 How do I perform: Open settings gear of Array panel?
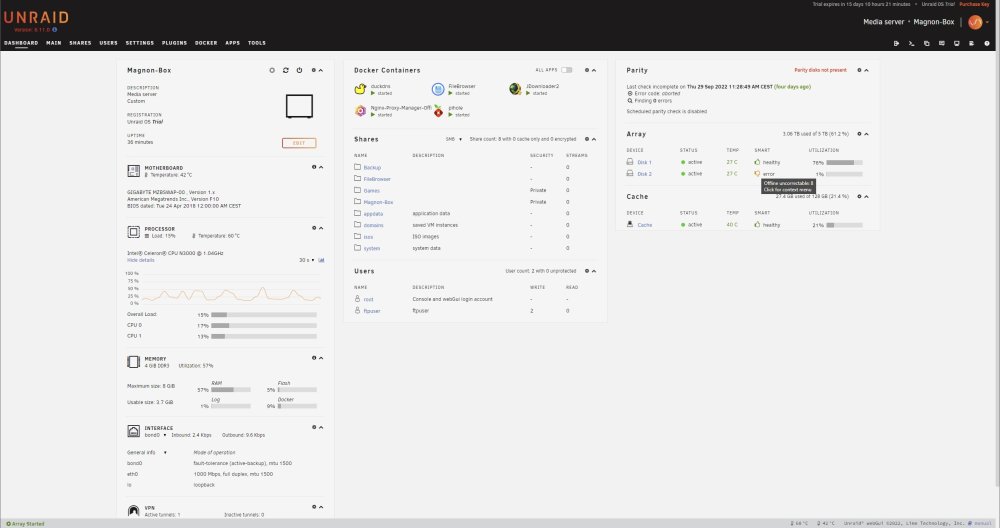tap(859, 134)
